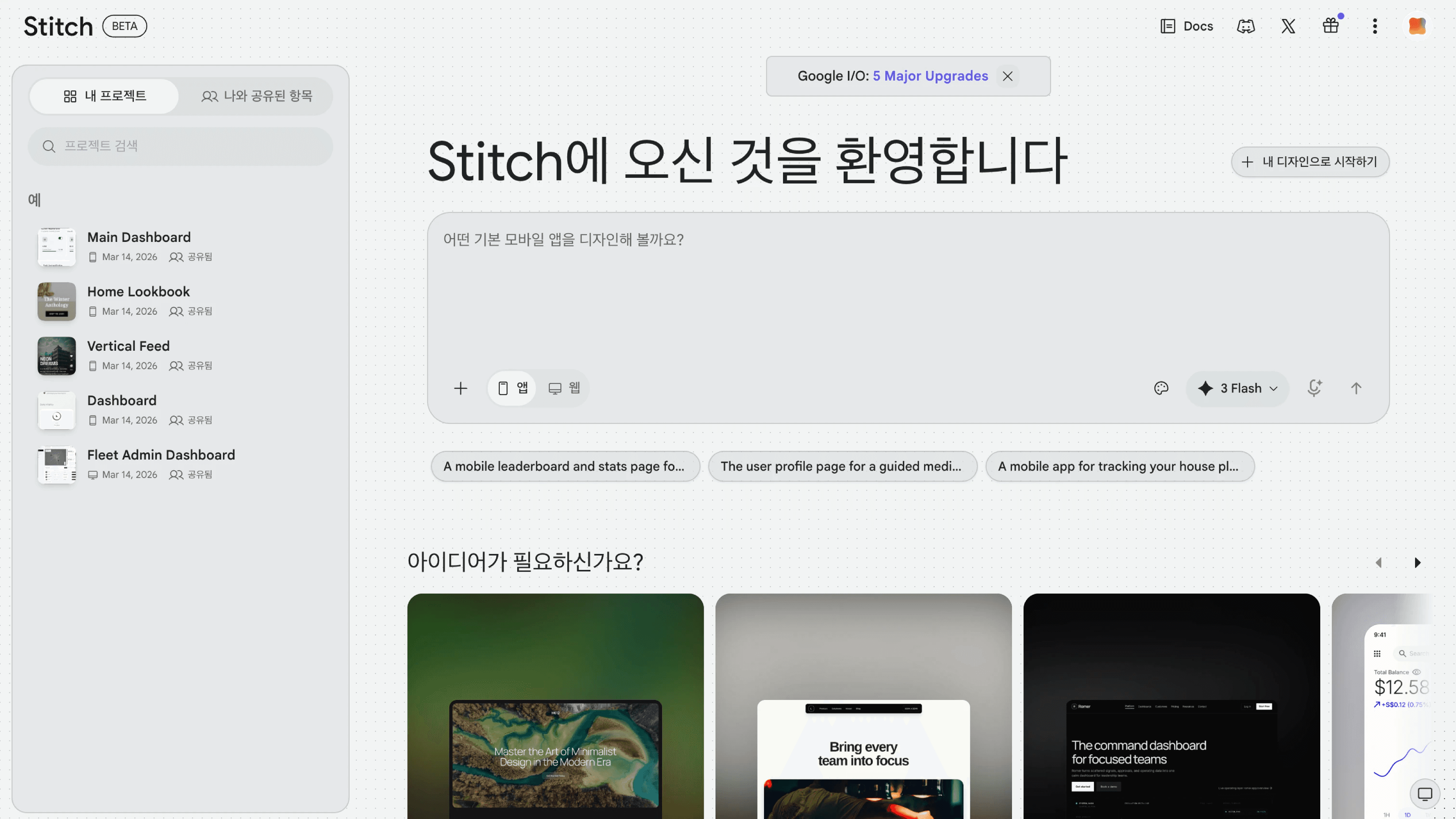Open the palette theme icon

[1161, 388]
